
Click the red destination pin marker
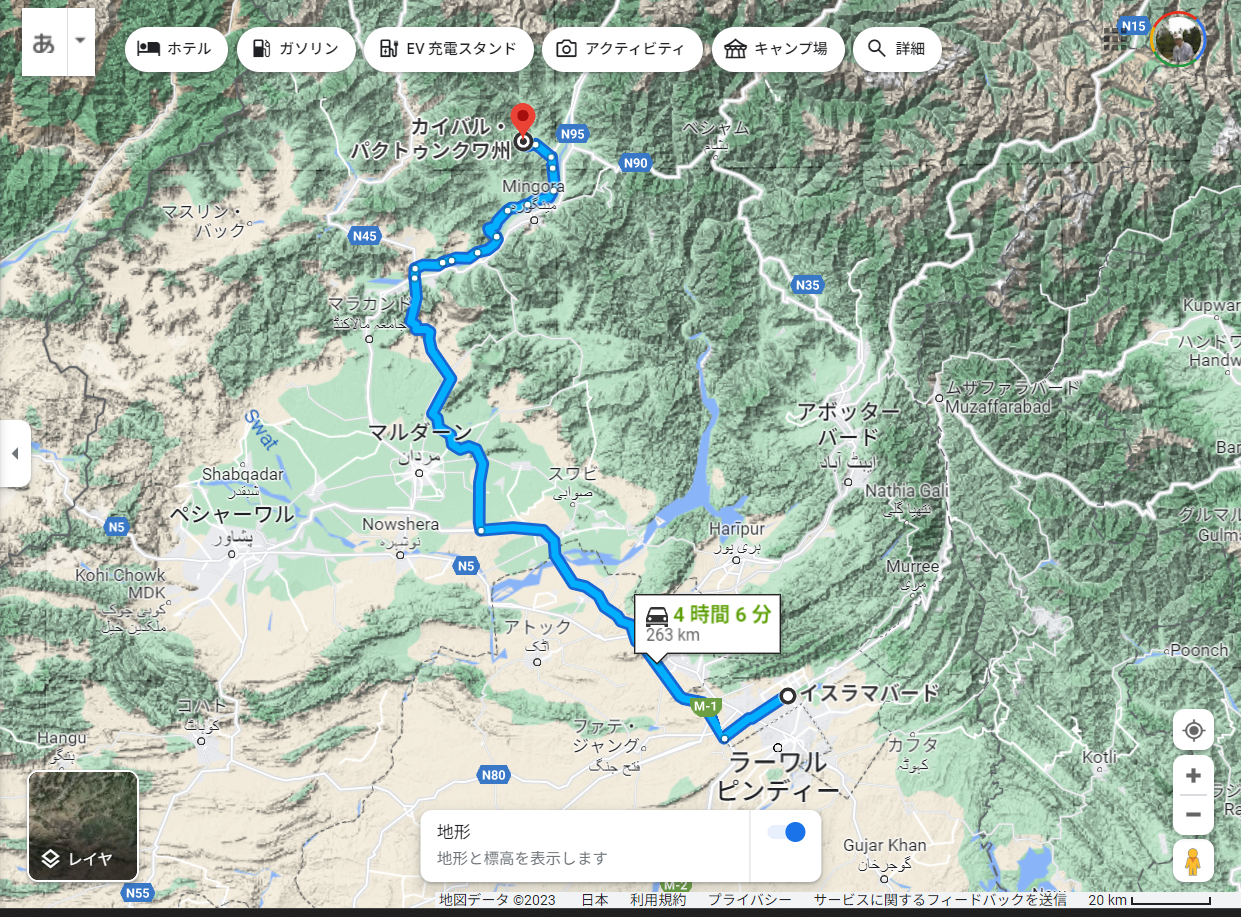(x=522, y=119)
